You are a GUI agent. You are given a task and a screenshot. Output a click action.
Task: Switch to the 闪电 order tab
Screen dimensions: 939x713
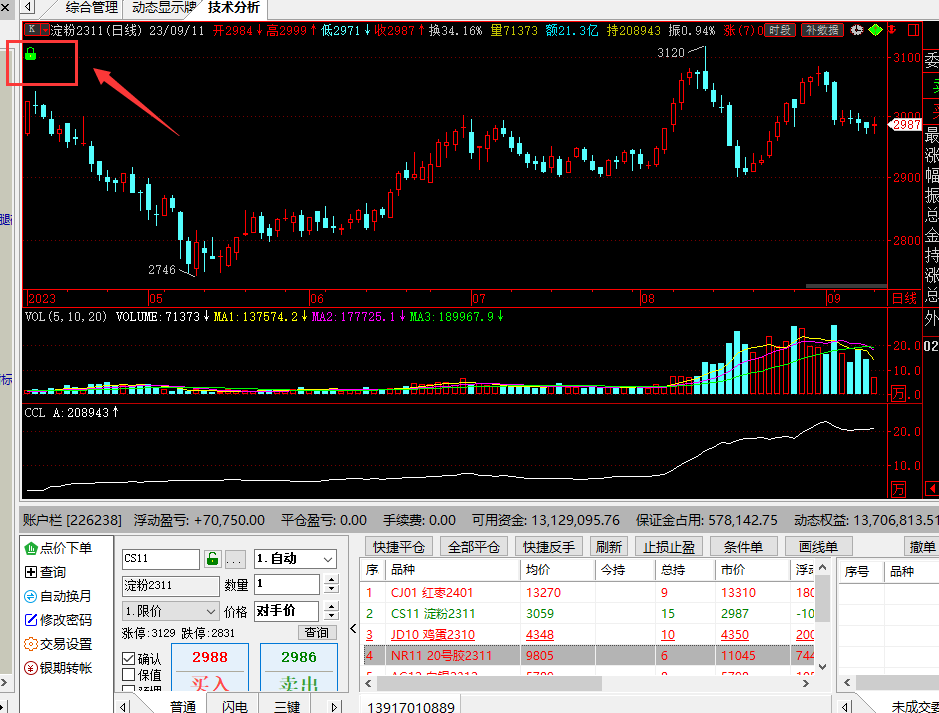click(234, 706)
